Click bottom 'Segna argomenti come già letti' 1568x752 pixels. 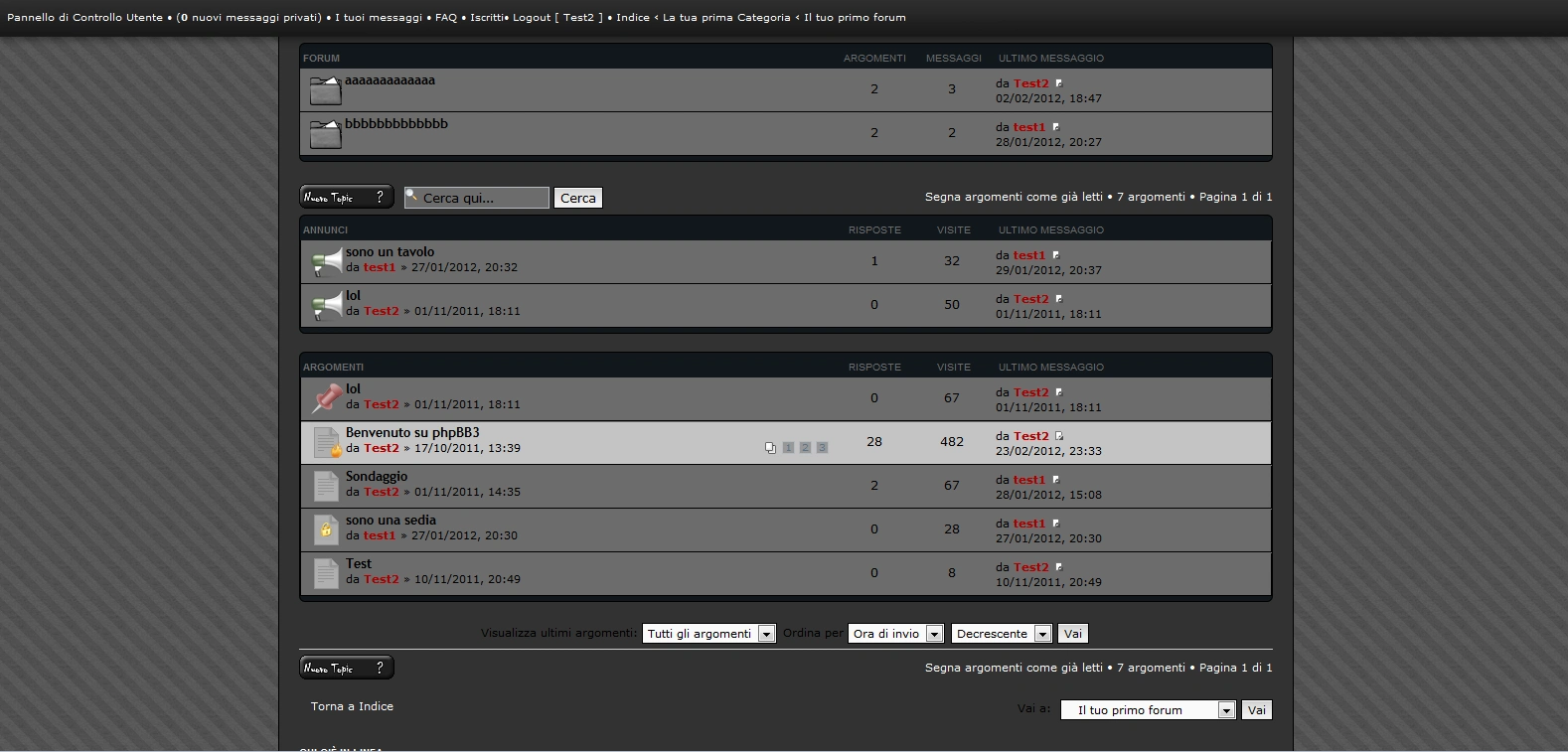[x=1014, y=668]
